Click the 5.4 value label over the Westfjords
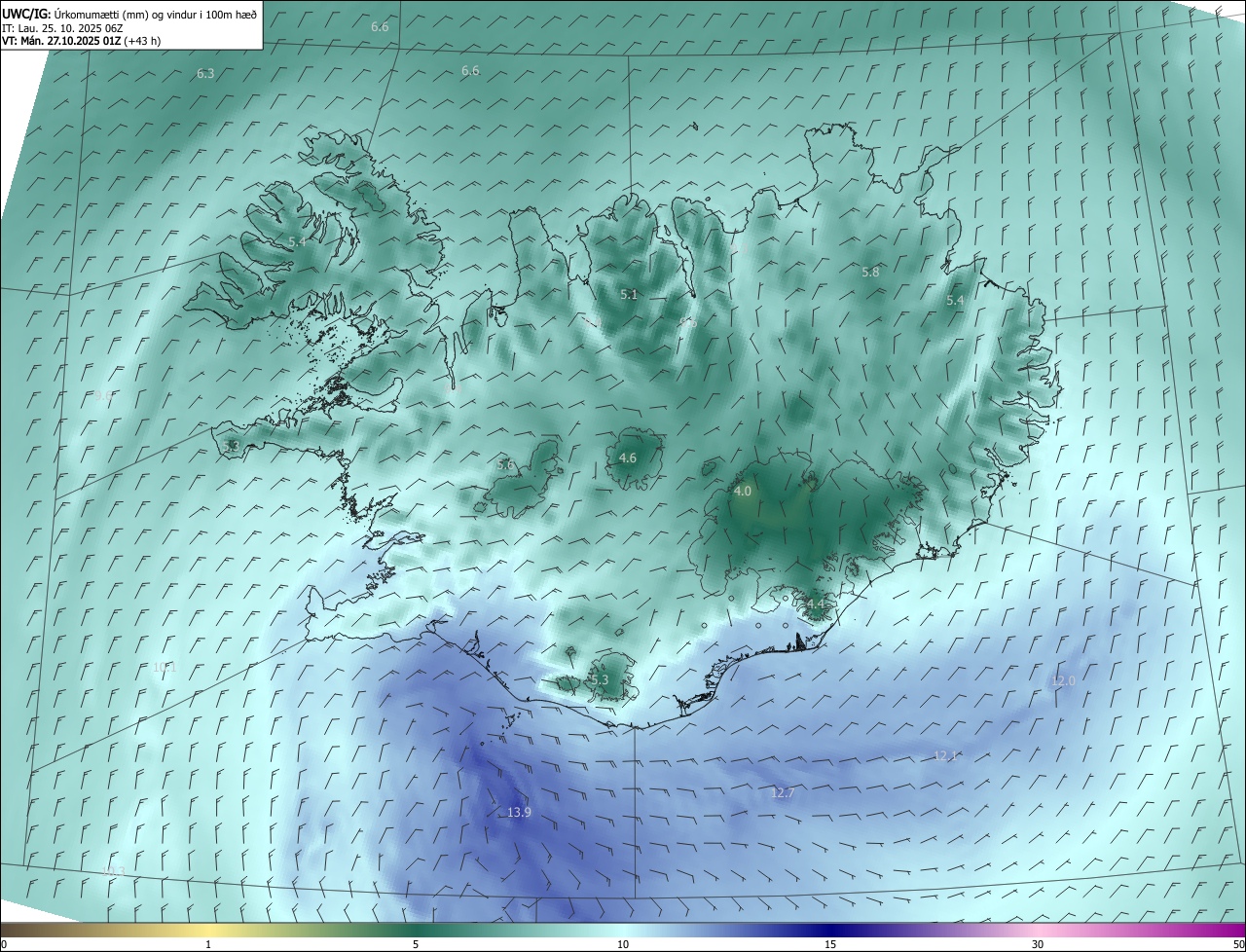Viewport: 1246px width, 952px height. click(x=297, y=241)
